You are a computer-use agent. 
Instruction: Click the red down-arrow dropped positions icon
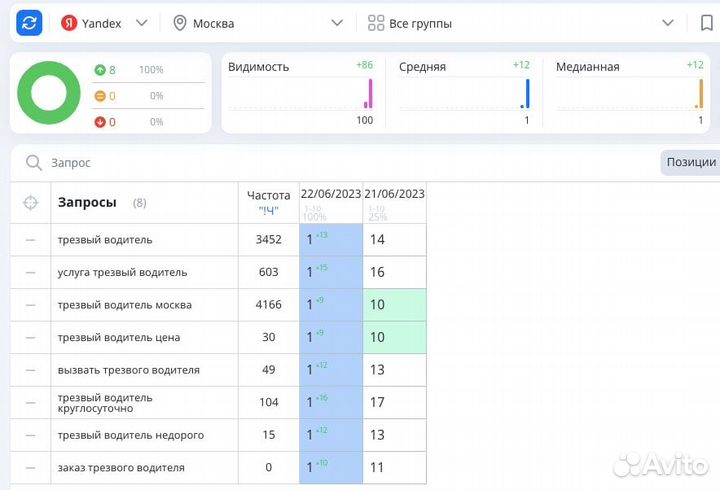(99, 122)
